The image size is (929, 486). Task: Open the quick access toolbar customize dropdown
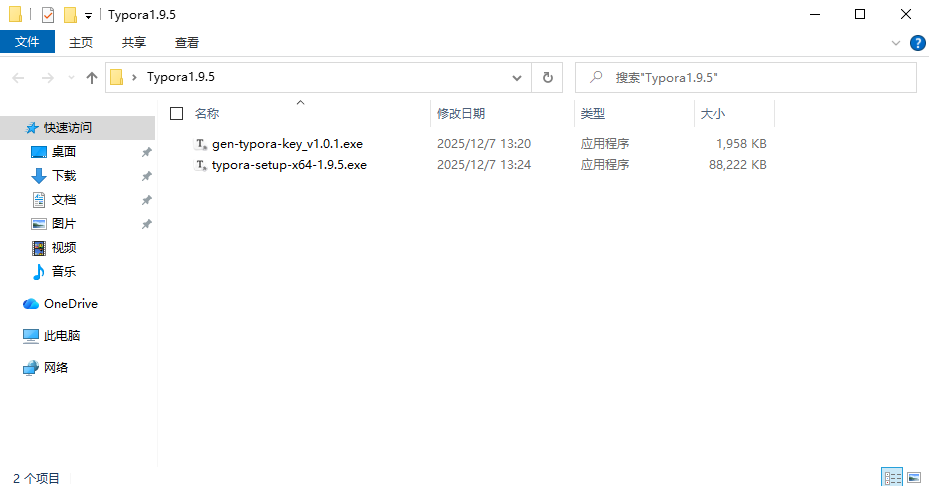click(x=88, y=16)
